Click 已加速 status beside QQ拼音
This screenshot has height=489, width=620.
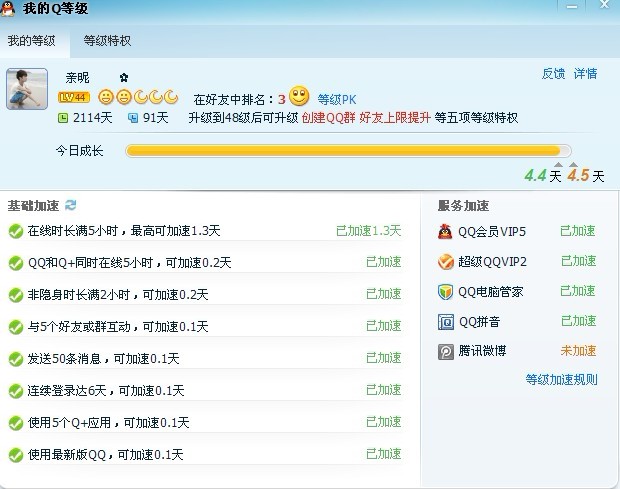[578, 321]
